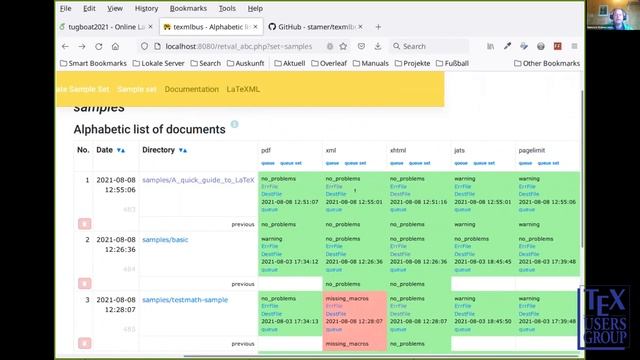Screen dimensions: 640x360
Task: Click the red delete button for row 3
Action: 84,343
